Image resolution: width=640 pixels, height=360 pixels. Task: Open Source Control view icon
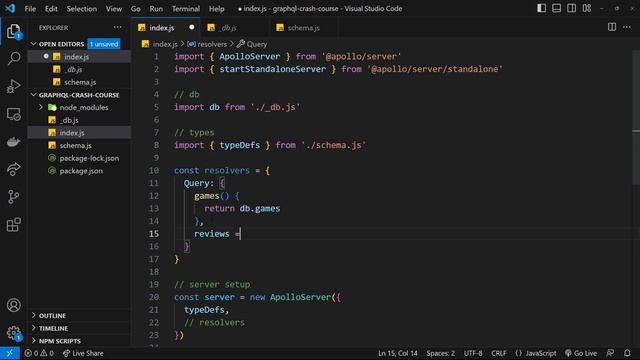tap(13, 197)
